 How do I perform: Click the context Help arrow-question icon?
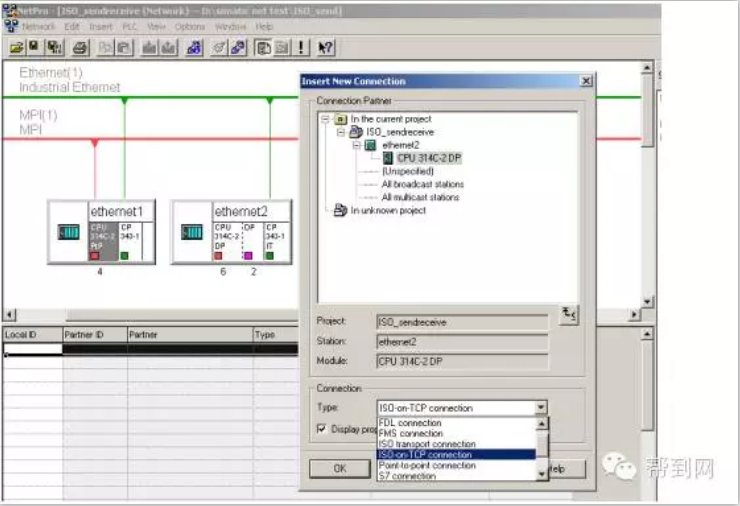326,47
